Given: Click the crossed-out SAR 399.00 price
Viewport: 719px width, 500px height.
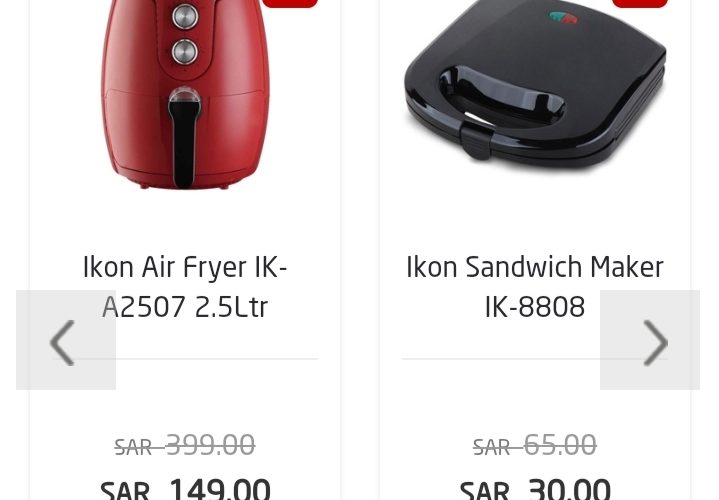Looking at the screenshot, I should [185, 445].
